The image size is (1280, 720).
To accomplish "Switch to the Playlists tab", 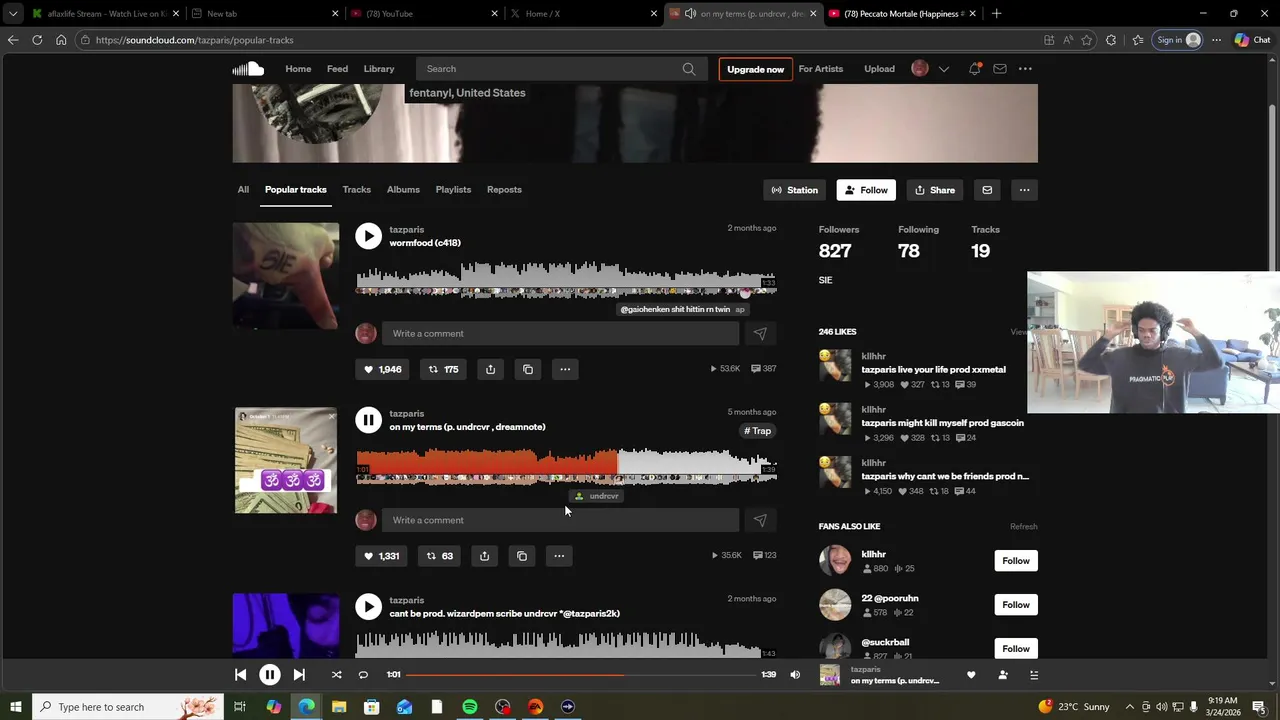I will coord(453,190).
